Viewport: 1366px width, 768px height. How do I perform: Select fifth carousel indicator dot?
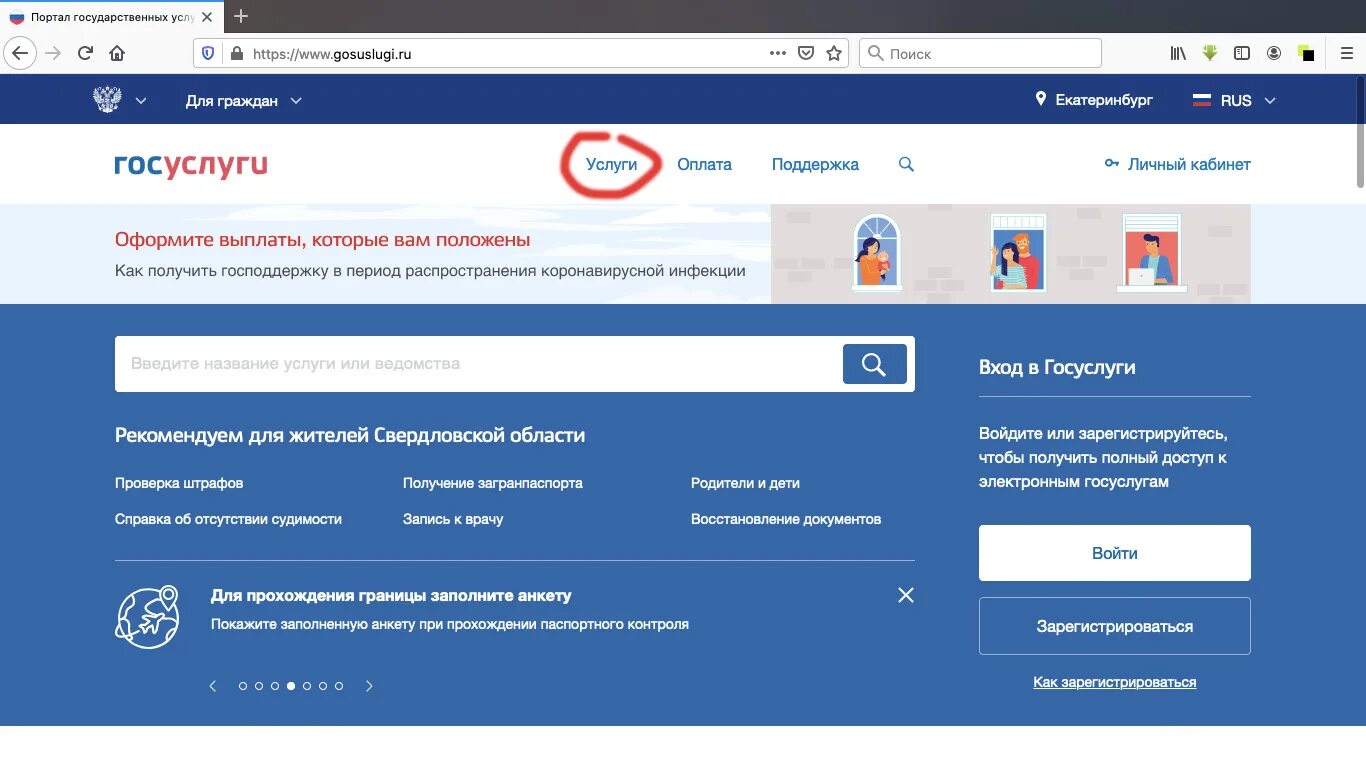click(x=307, y=686)
